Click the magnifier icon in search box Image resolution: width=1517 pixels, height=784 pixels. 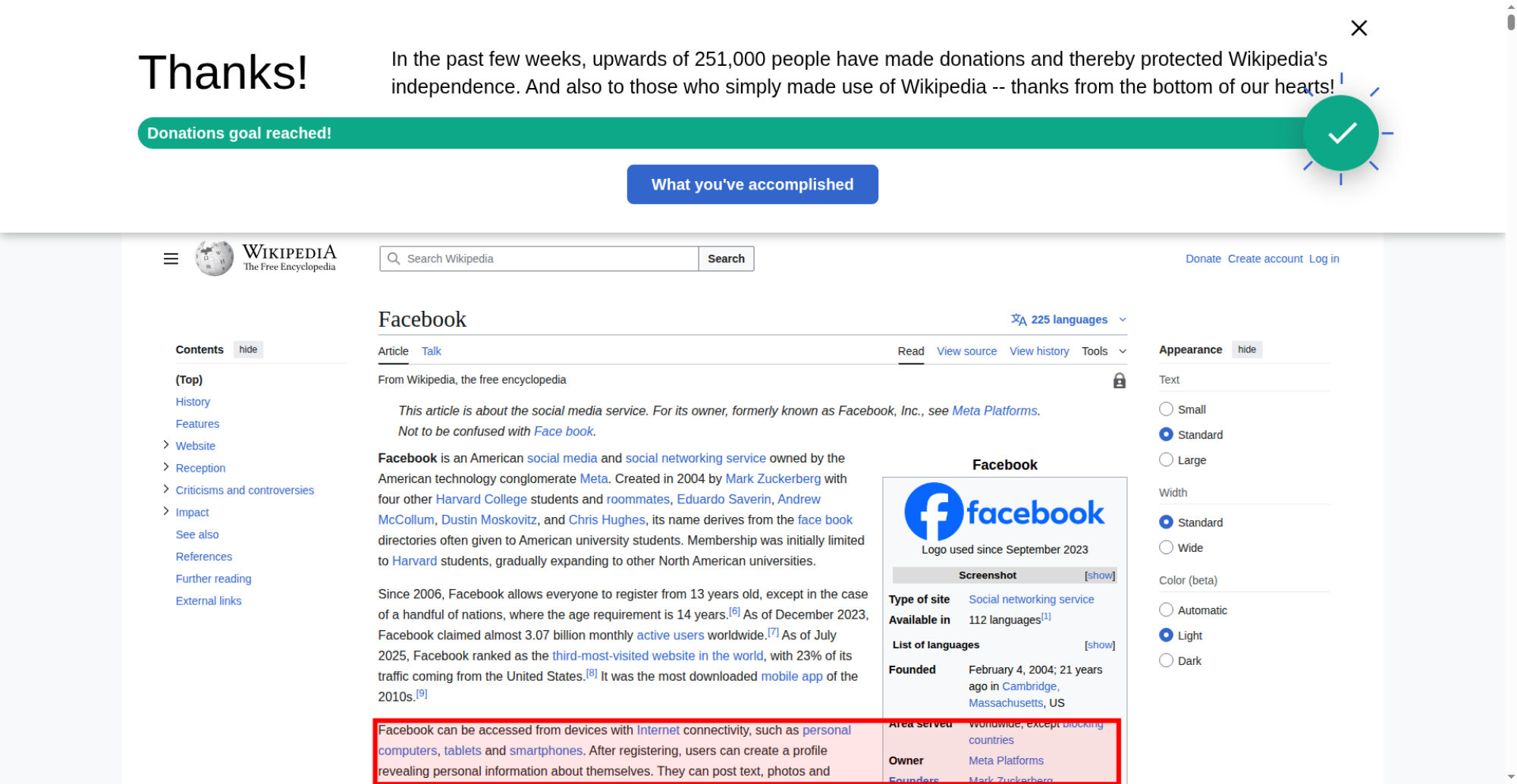tap(394, 259)
